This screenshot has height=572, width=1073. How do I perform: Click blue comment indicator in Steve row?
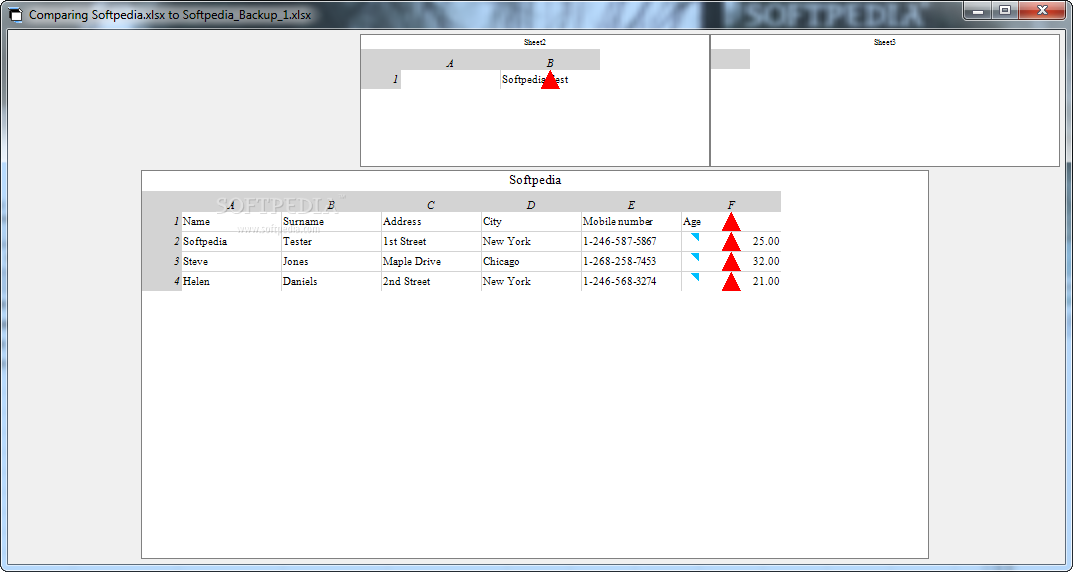click(x=695, y=257)
